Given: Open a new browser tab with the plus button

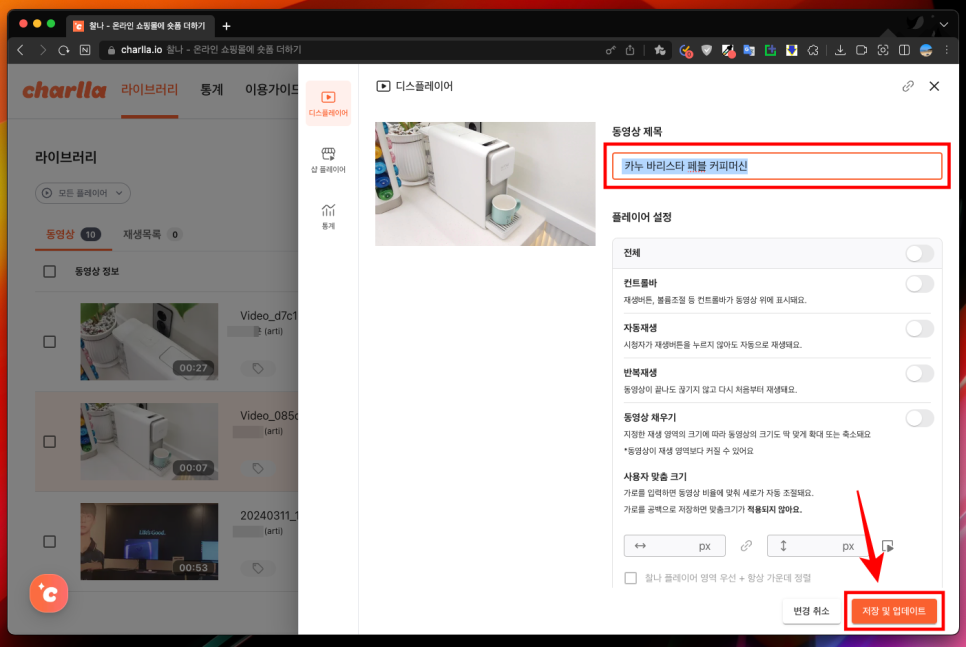Looking at the screenshot, I should coord(226,26).
